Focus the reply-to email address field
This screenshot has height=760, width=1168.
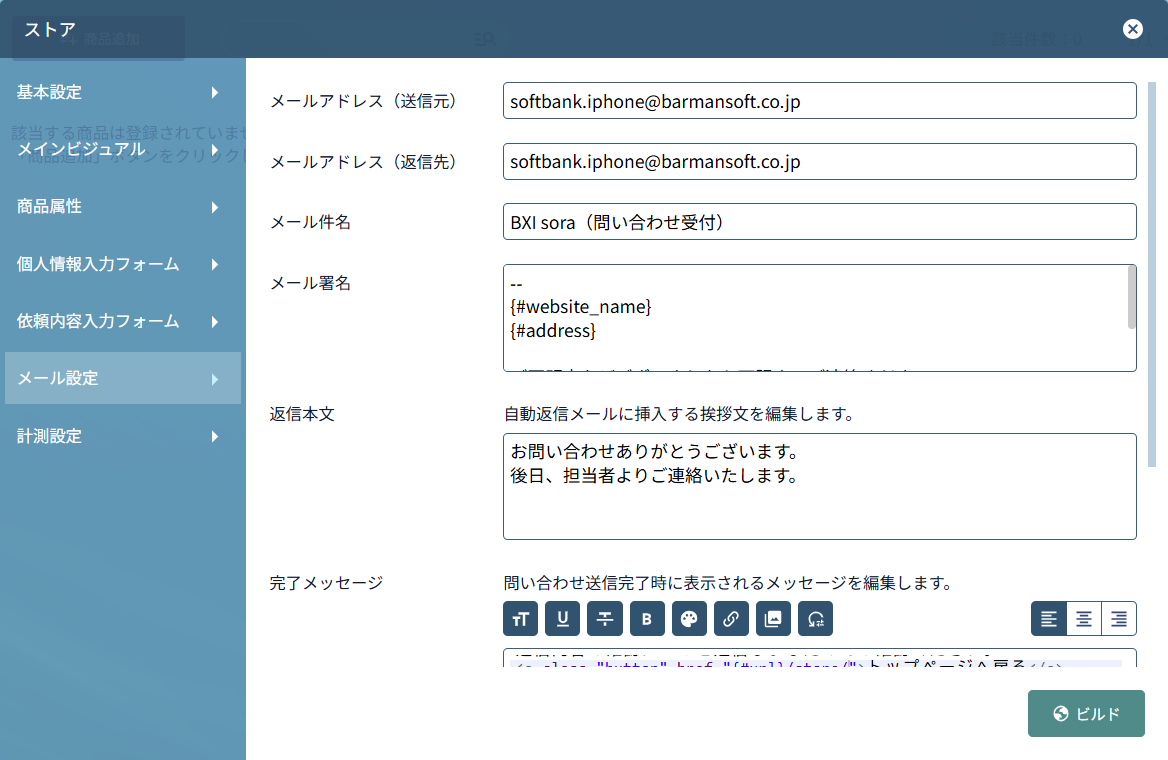point(819,162)
